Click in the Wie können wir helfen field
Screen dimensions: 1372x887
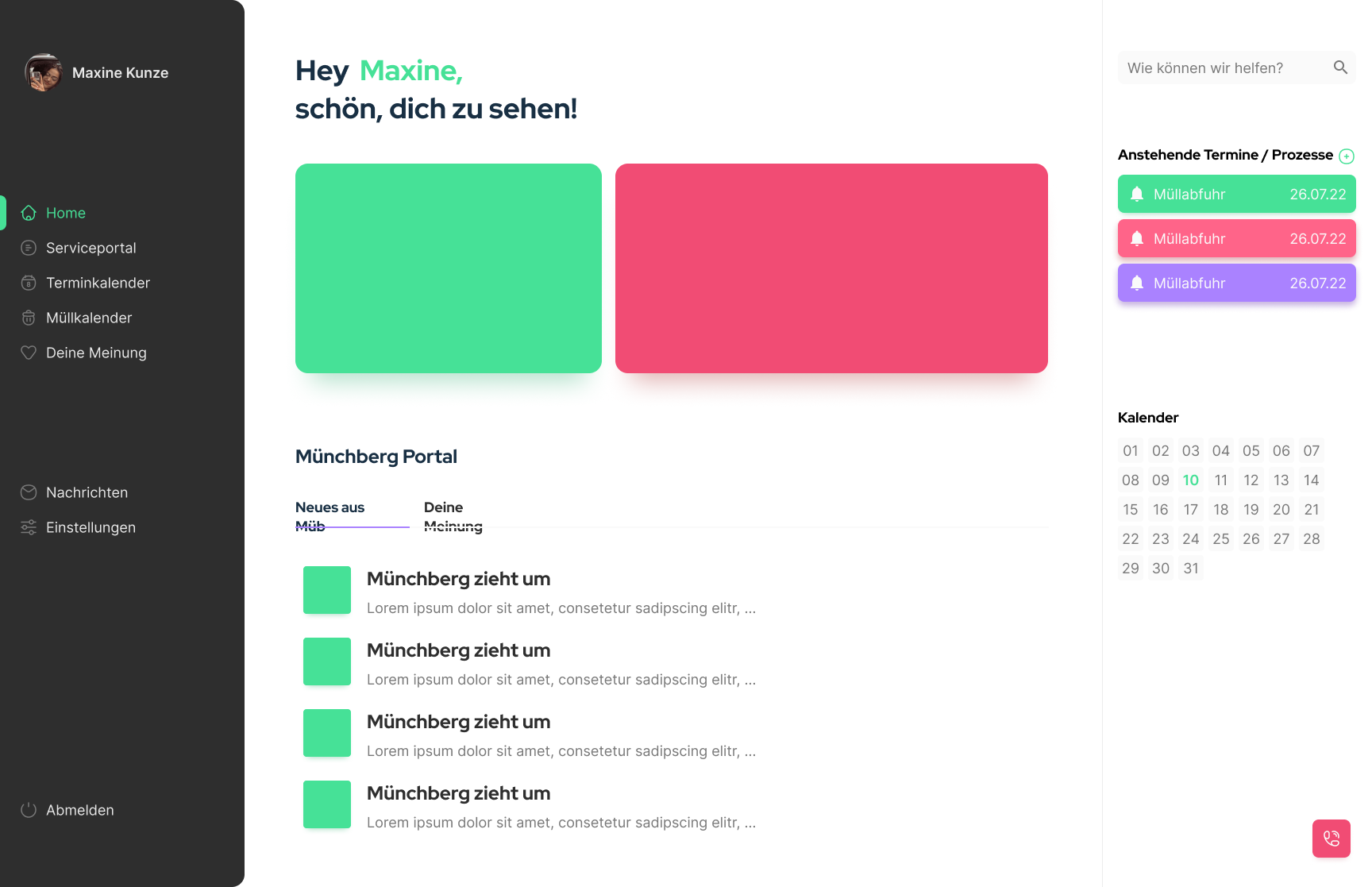[x=1223, y=68]
